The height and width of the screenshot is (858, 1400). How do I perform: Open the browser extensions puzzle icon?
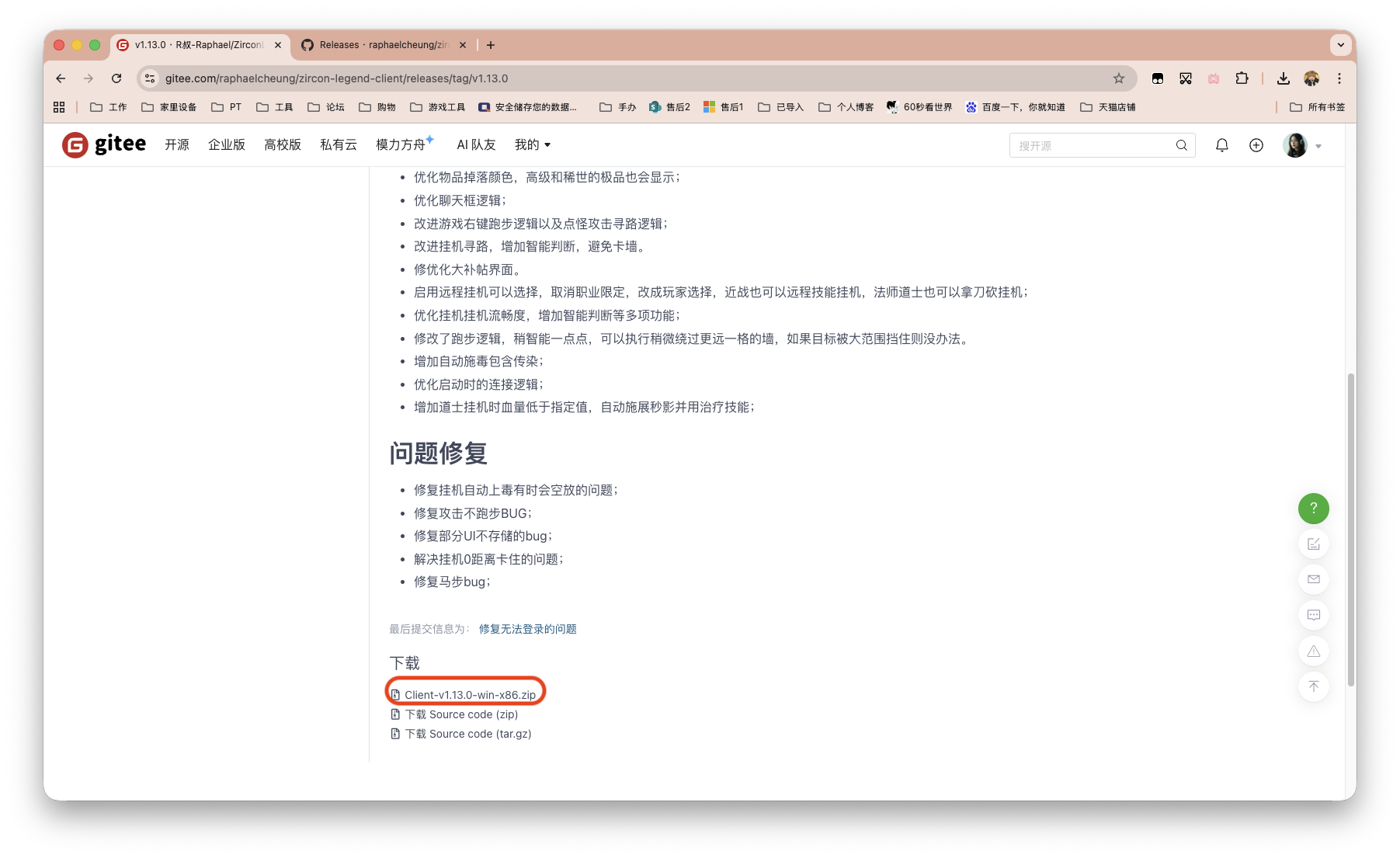click(1242, 78)
